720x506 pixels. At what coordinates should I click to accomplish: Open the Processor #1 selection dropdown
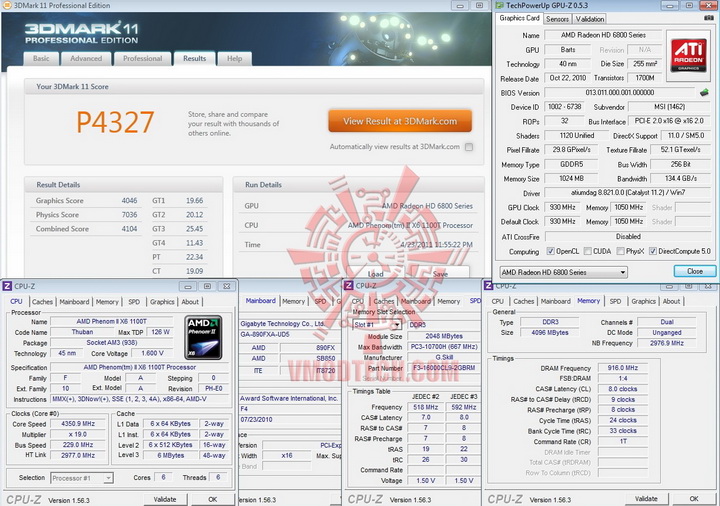82,478
